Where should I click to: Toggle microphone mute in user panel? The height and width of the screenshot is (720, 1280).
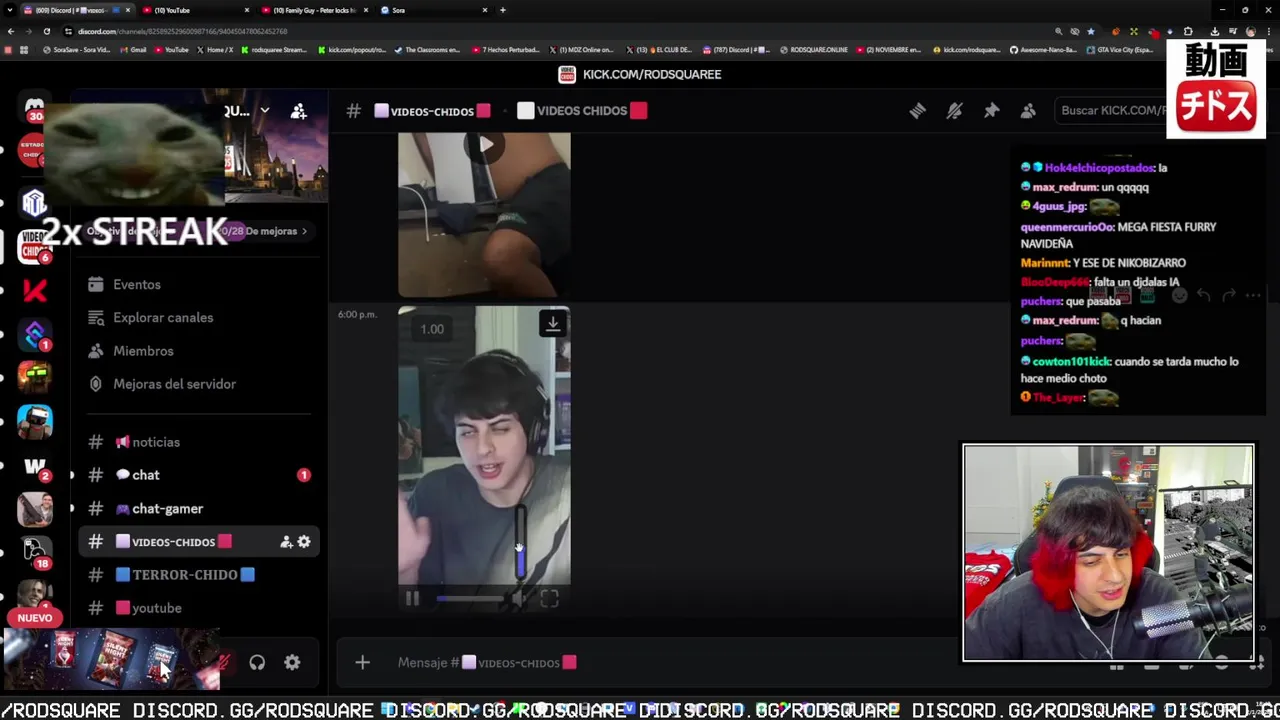coord(224,662)
